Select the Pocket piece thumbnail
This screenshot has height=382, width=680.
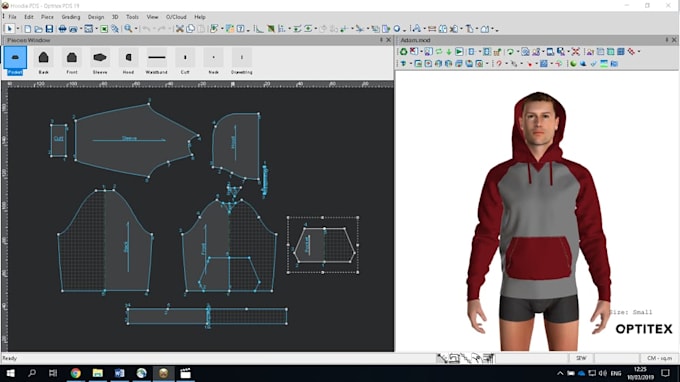point(15,60)
